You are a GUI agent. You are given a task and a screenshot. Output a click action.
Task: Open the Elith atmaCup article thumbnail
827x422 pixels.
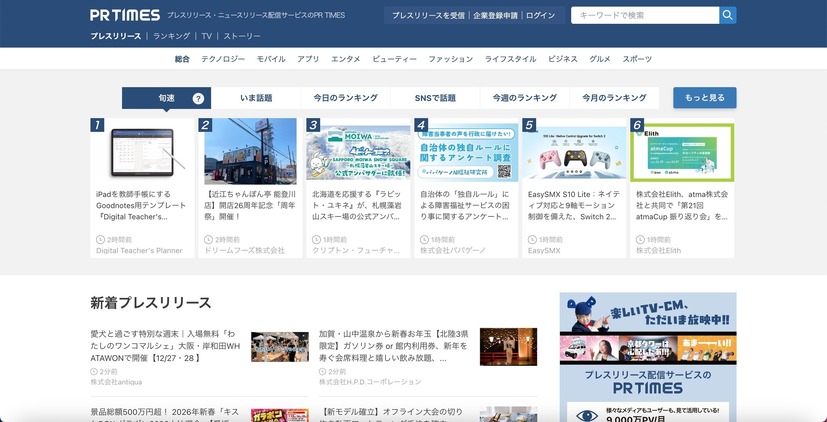(682, 151)
